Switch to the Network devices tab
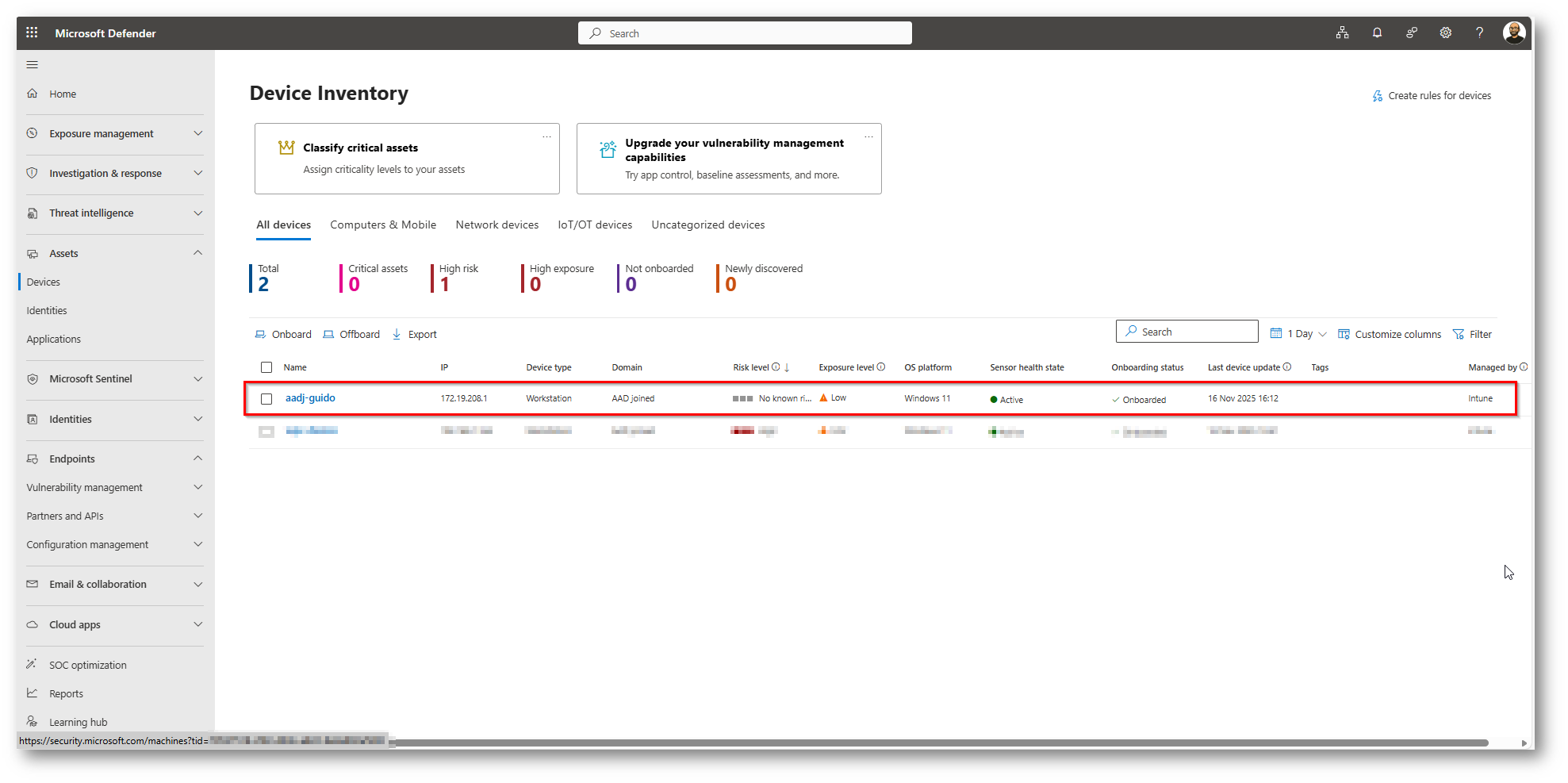 [x=497, y=225]
